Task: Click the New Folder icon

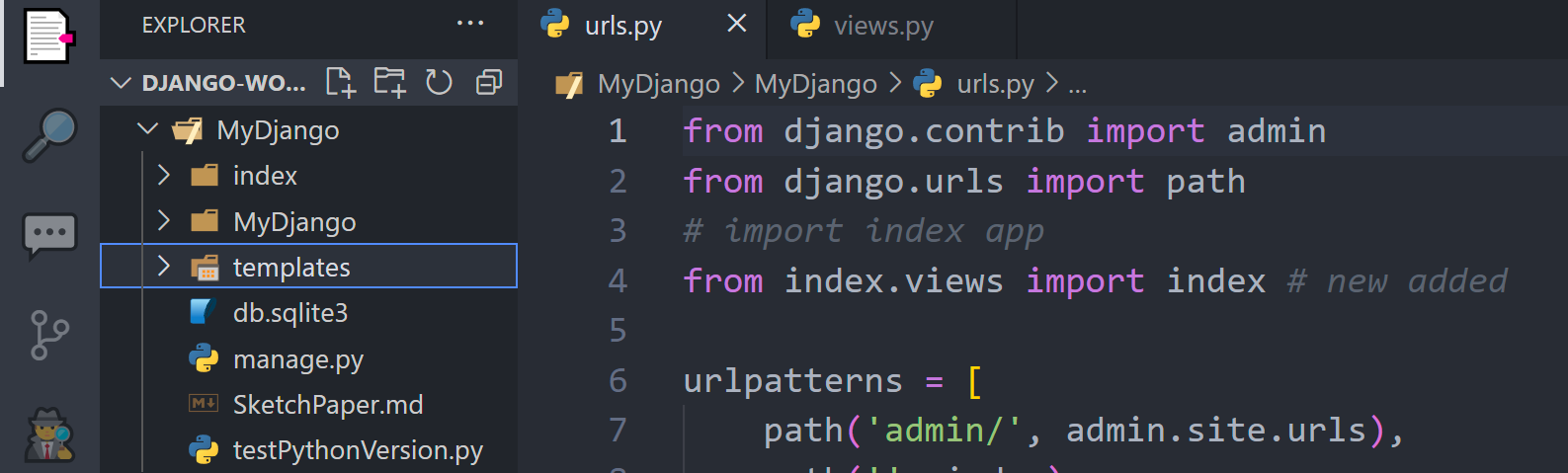Action: 390,83
